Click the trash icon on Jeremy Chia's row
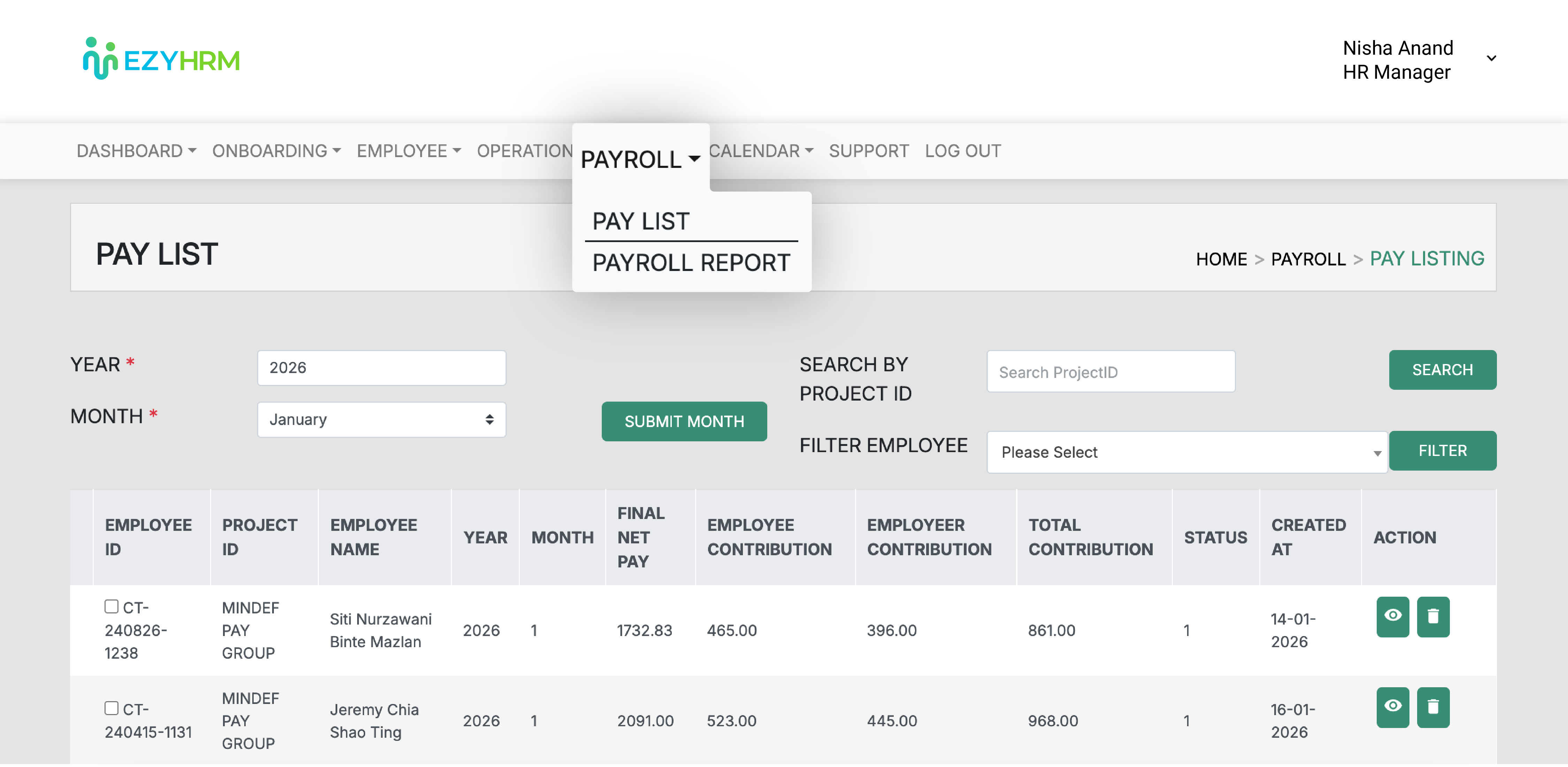This screenshot has height=767, width=1568. point(1434,707)
